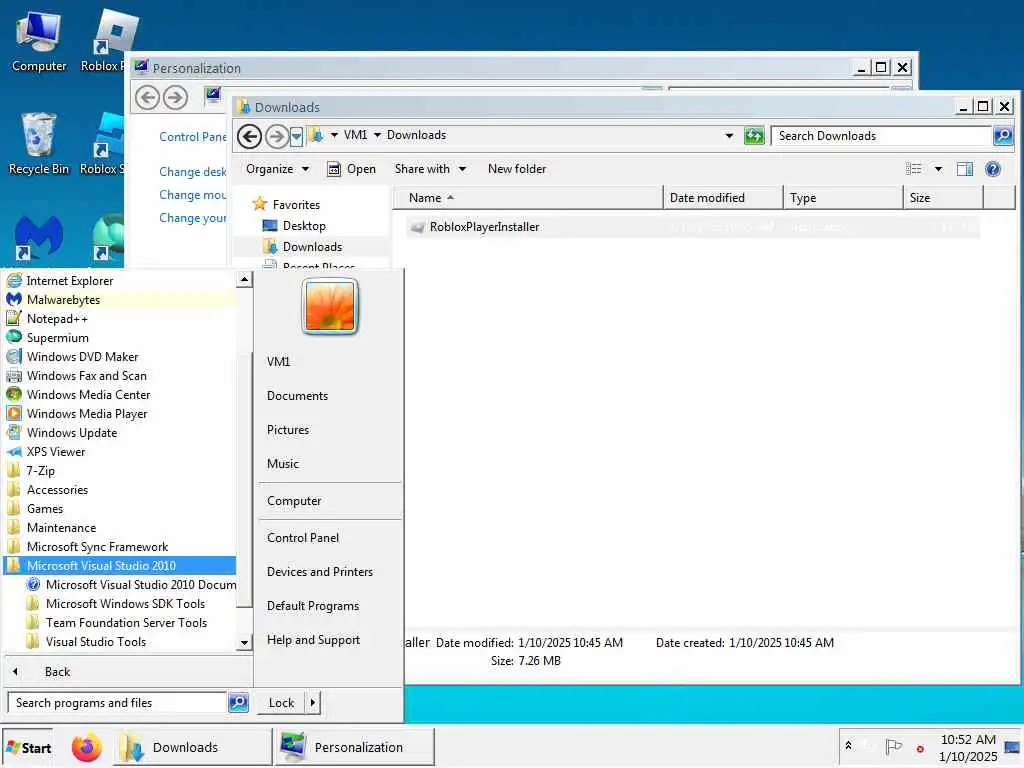Select Help and Support in Start menu

pyautogui.click(x=313, y=639)
